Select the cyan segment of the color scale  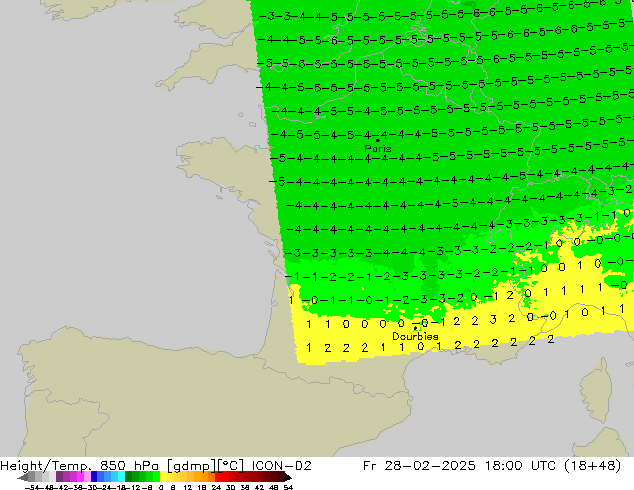121,477
